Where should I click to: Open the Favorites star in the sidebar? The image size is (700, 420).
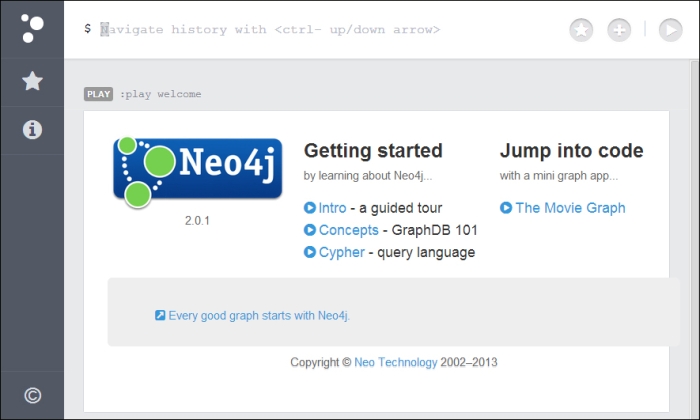[32, 81]
